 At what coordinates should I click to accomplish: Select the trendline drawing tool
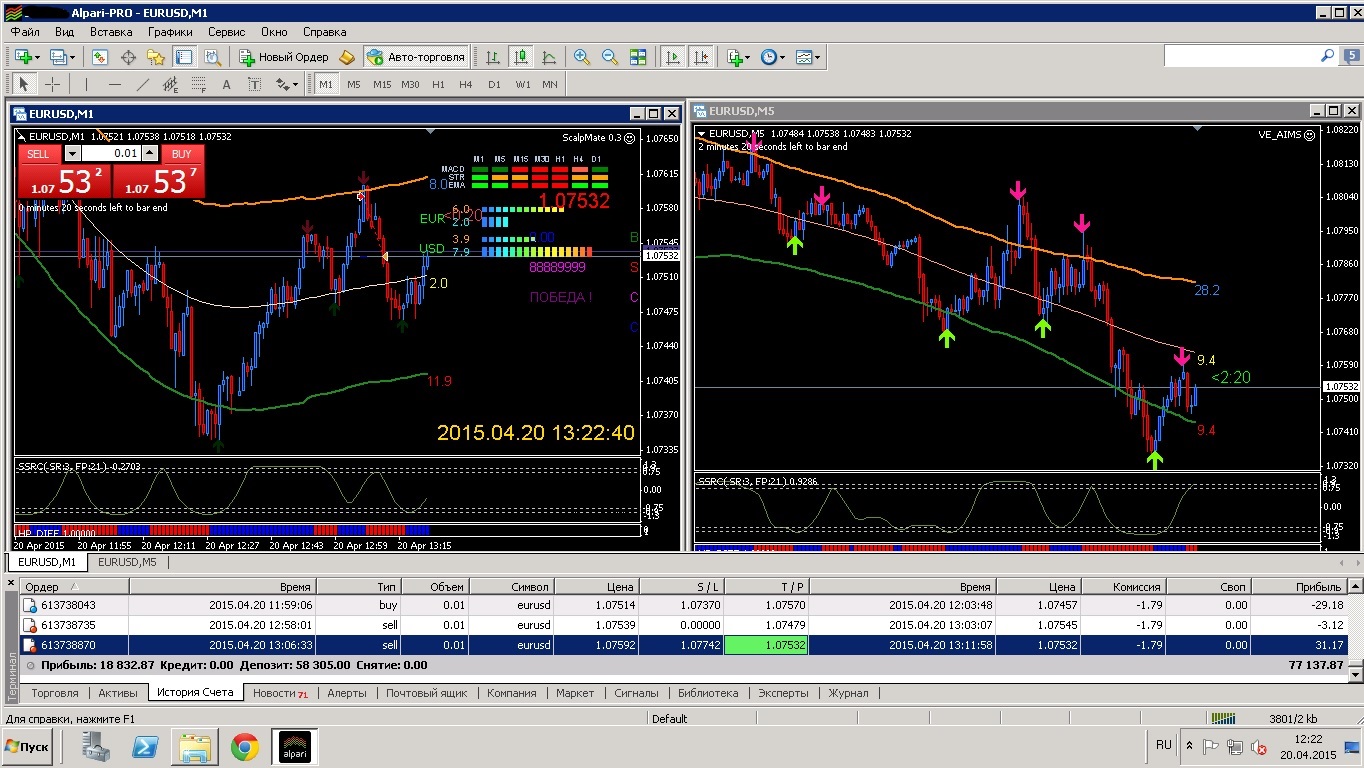(143, 85)
